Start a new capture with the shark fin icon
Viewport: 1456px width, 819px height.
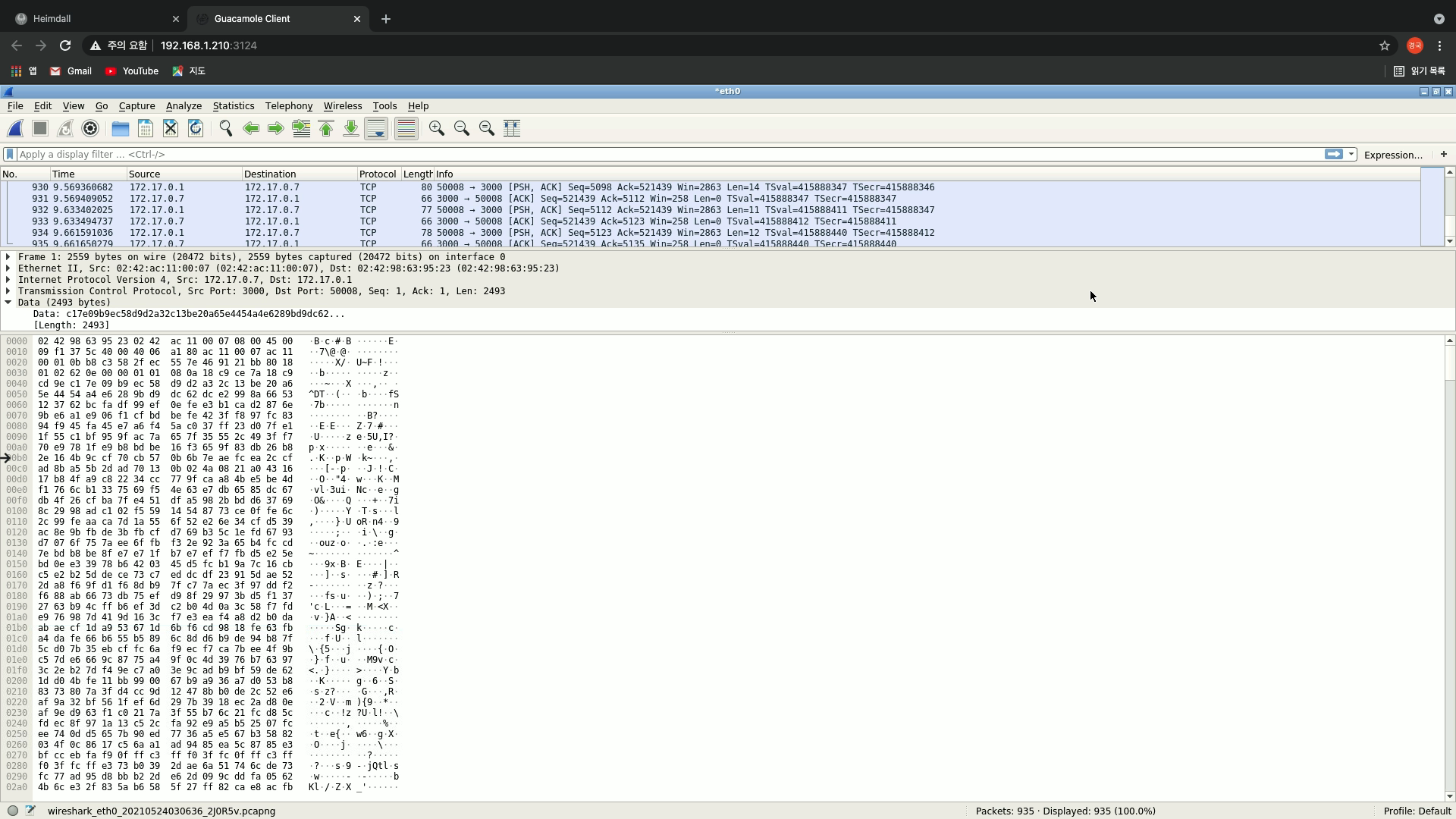[x=15, y=128]
